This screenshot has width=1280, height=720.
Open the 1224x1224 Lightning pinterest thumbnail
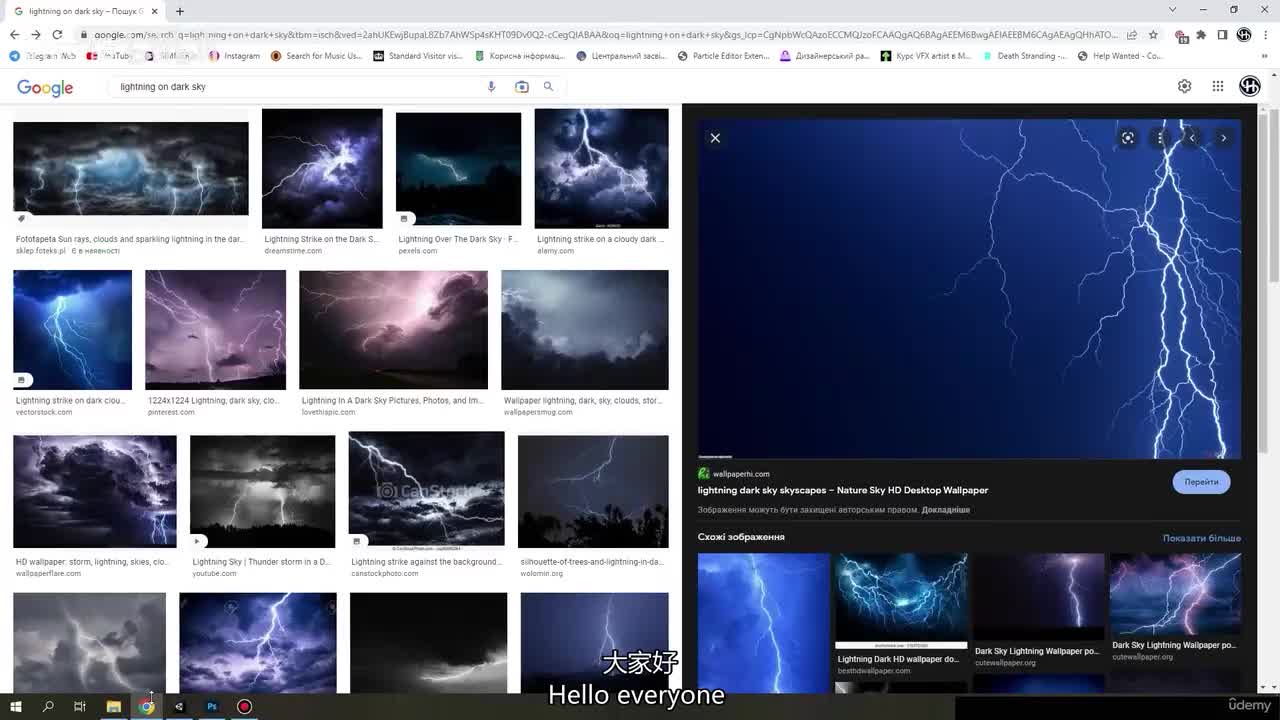click(215, 330)
